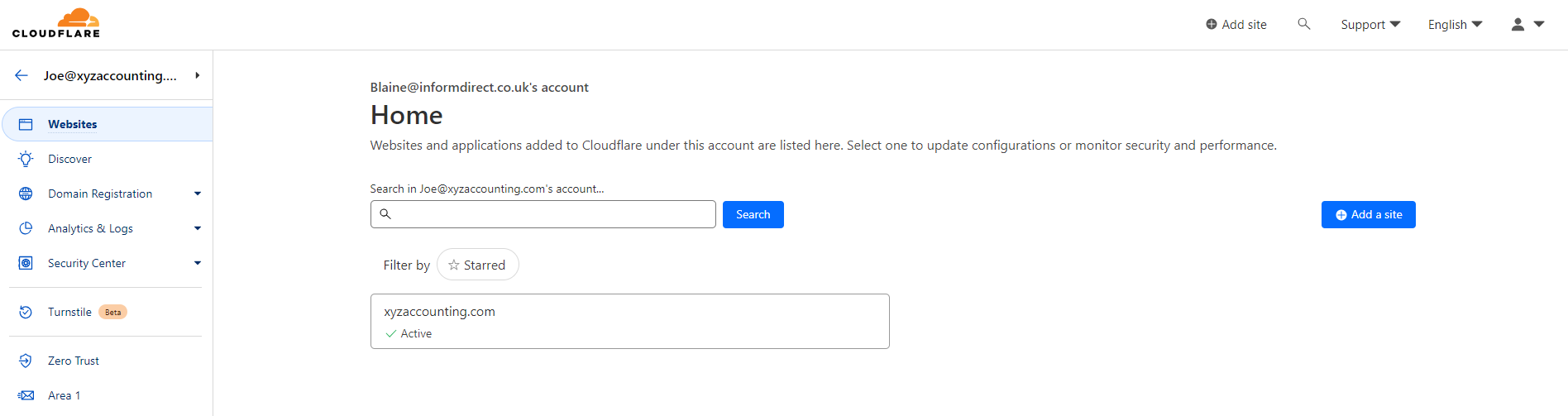Open Analytics & Logs in sidebar
This screenshot has width=1568, height=416.
point(90,228)
